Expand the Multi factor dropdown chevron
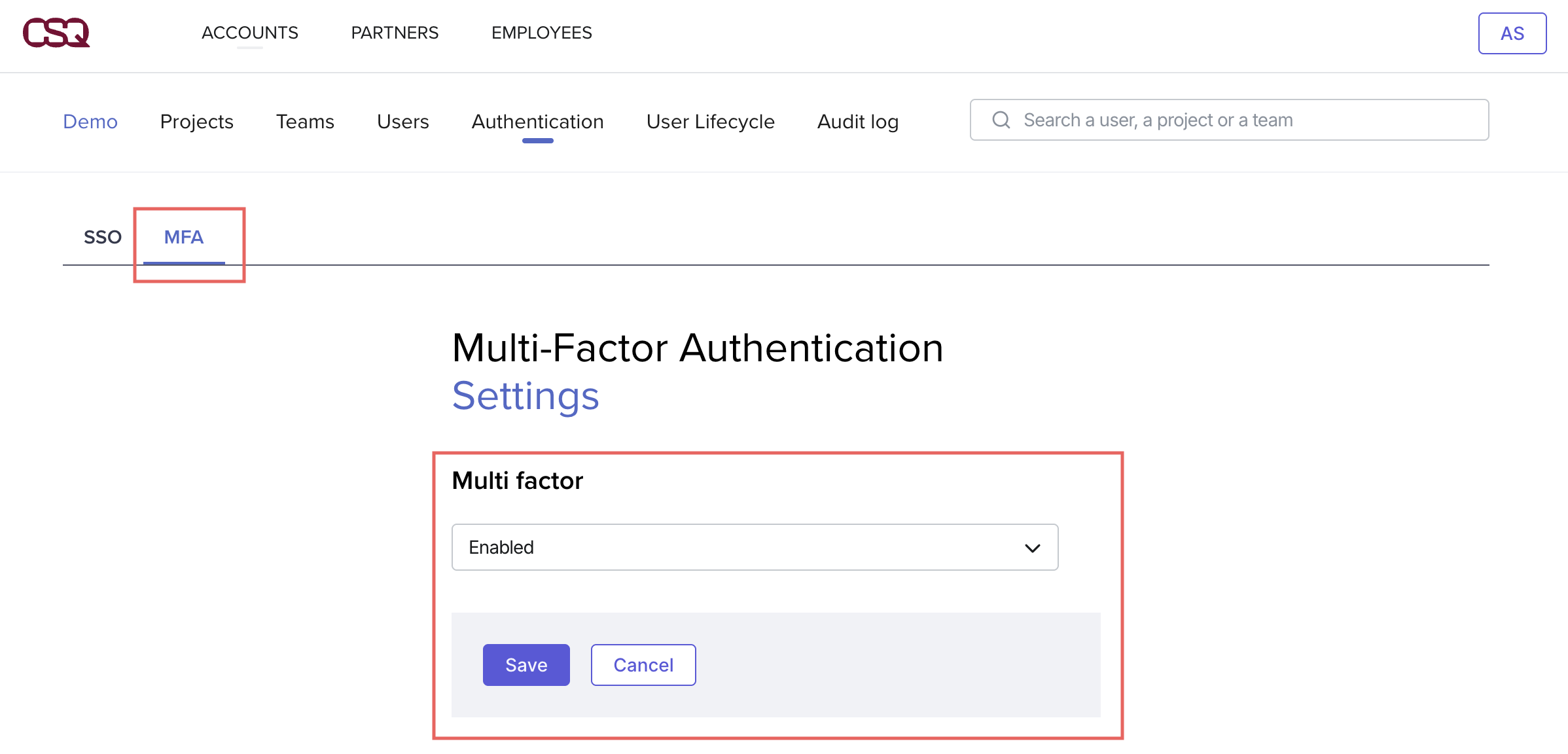The height and width of the screenshot is (754, 1568). [x=1033, y=547]
